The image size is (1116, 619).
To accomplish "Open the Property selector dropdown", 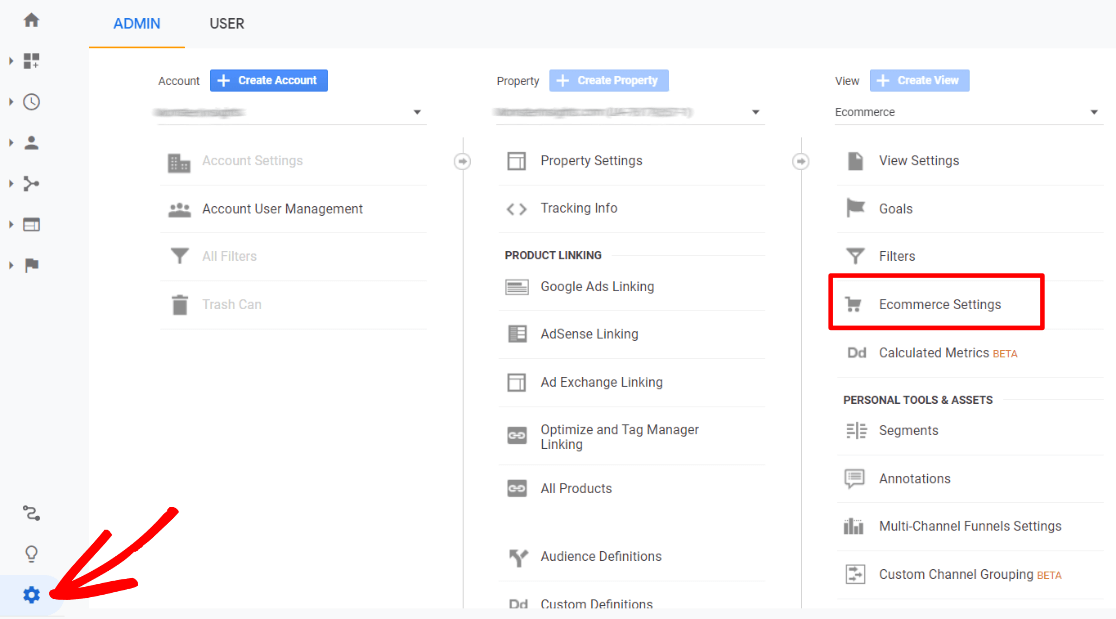I will pos(629,112).
